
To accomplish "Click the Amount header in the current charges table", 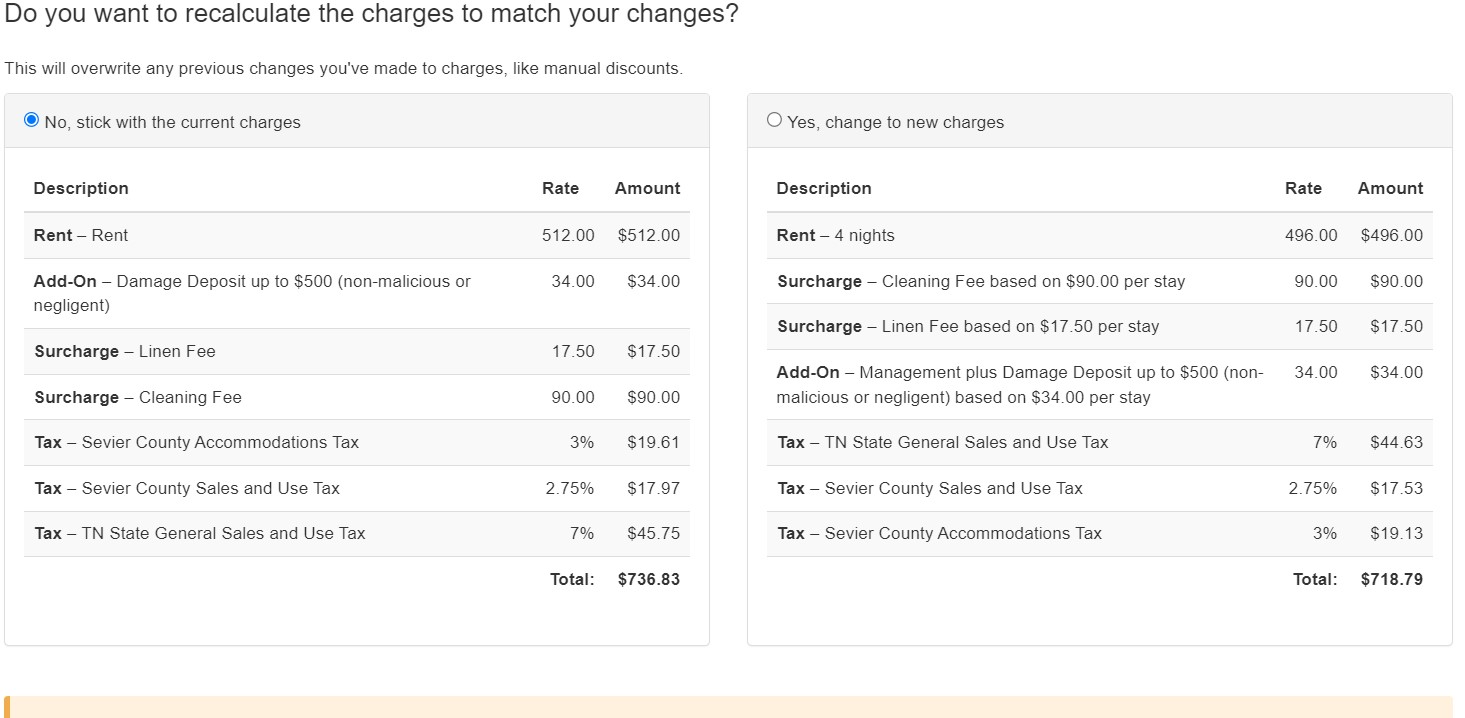I will click(x=647, y=188).
